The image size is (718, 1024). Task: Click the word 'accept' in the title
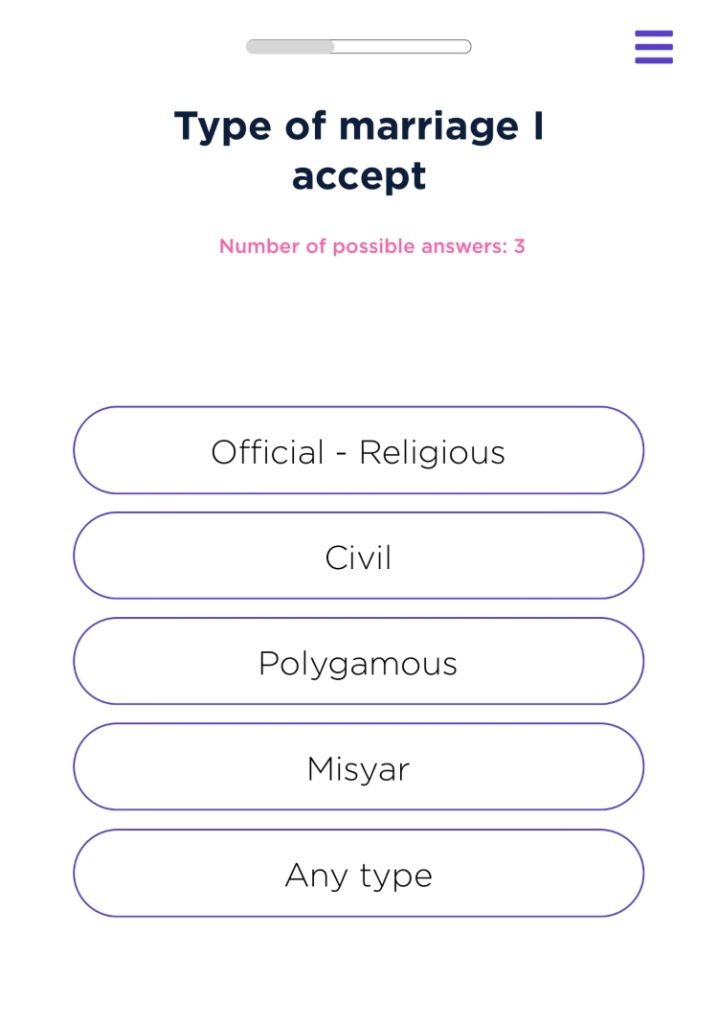pos(358,177)
